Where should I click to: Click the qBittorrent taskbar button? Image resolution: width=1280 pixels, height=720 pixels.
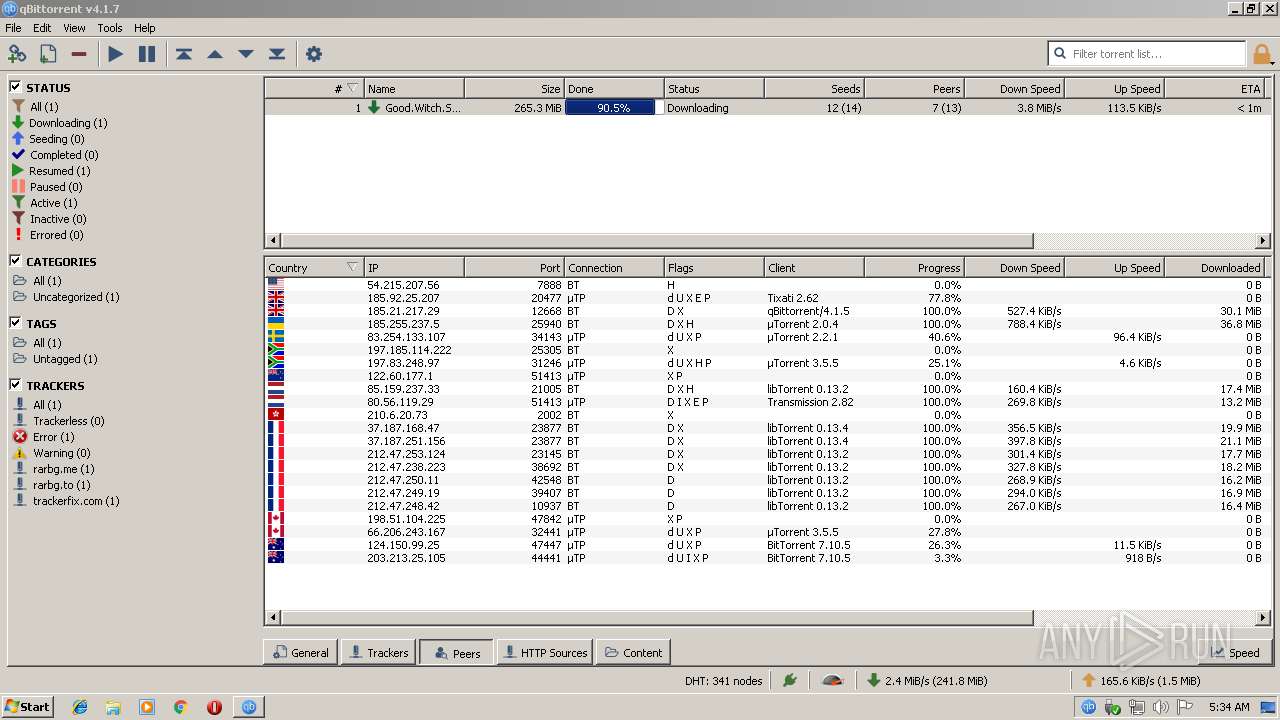[249, 707]
